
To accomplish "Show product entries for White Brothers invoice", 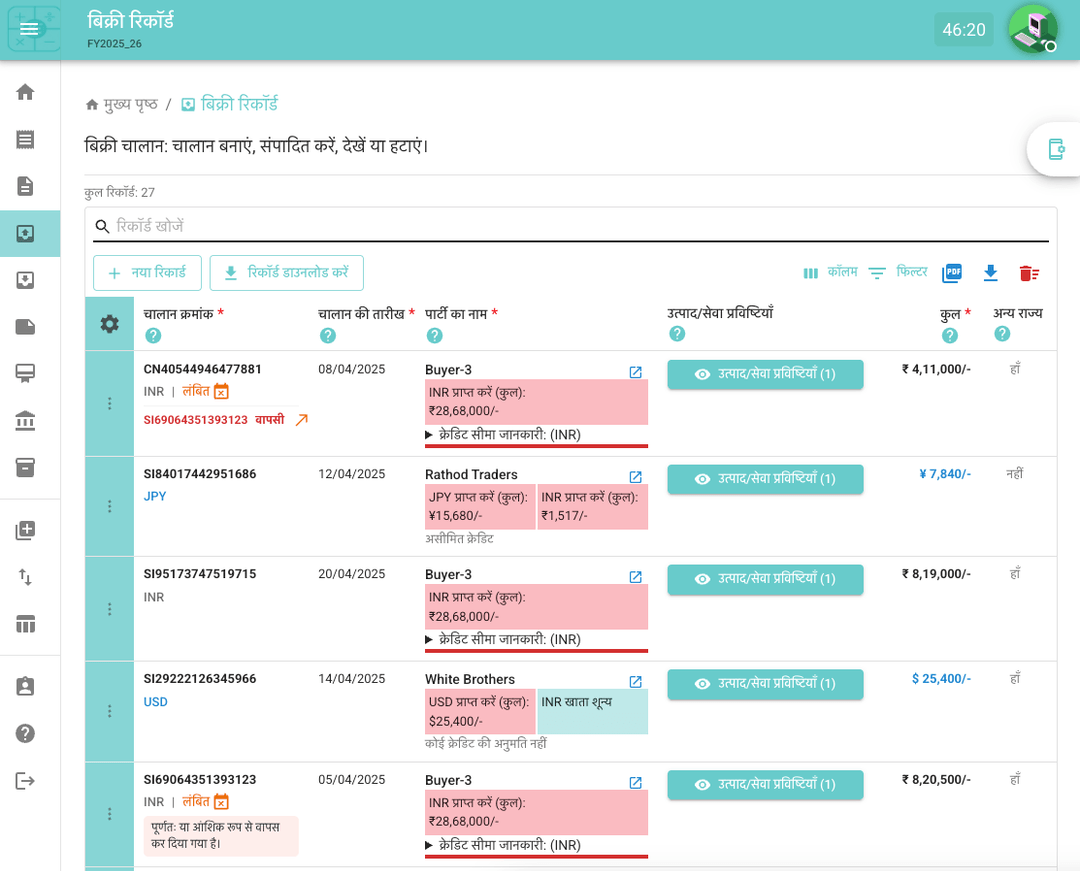I will [765, 684].
